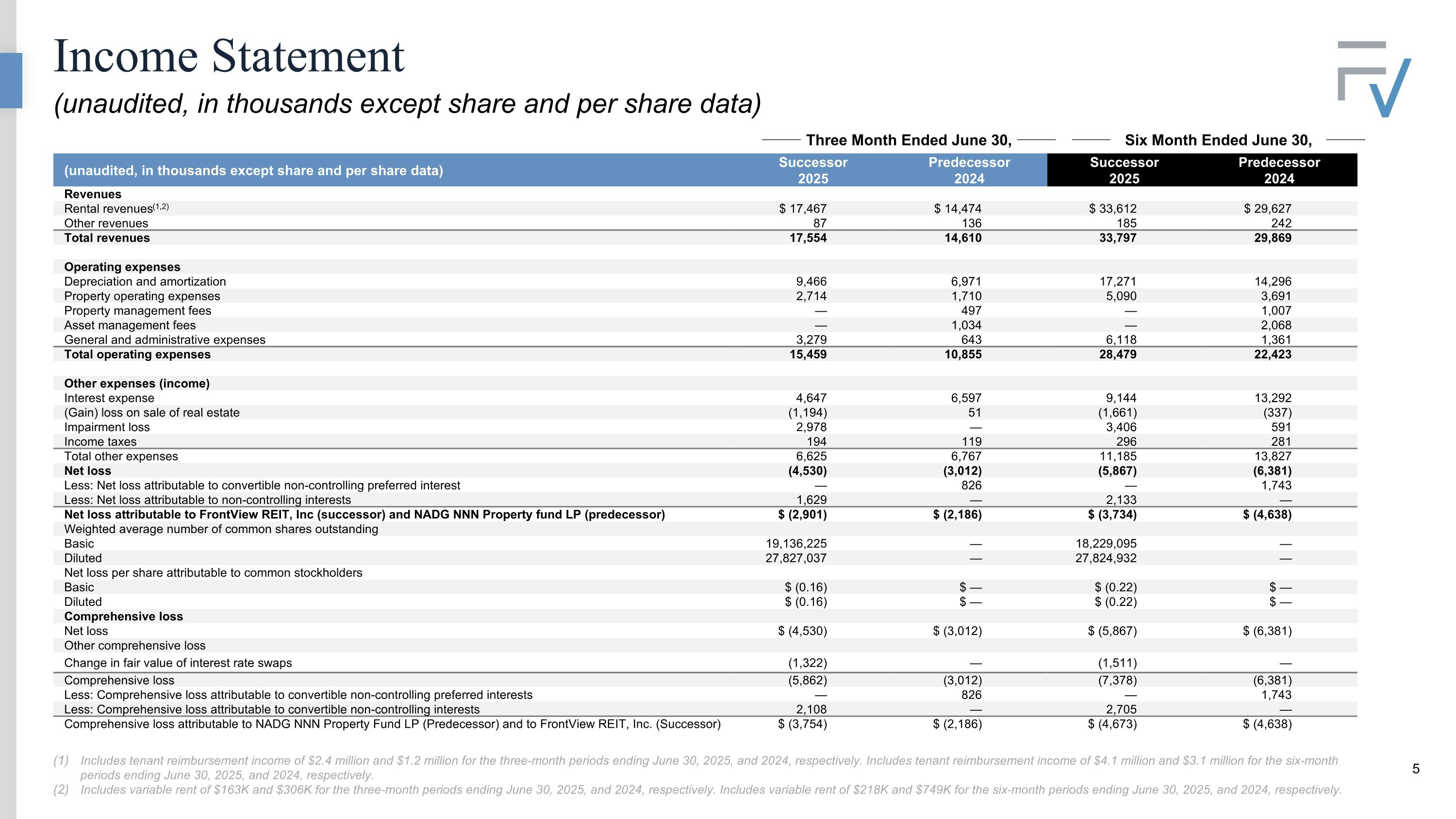Click the "Operating expenses" section heading

(x=122, y=267)
